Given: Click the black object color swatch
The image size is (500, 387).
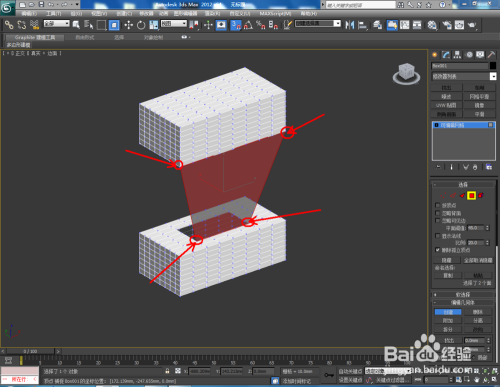Looking at the screenshot, I should 493,66.
